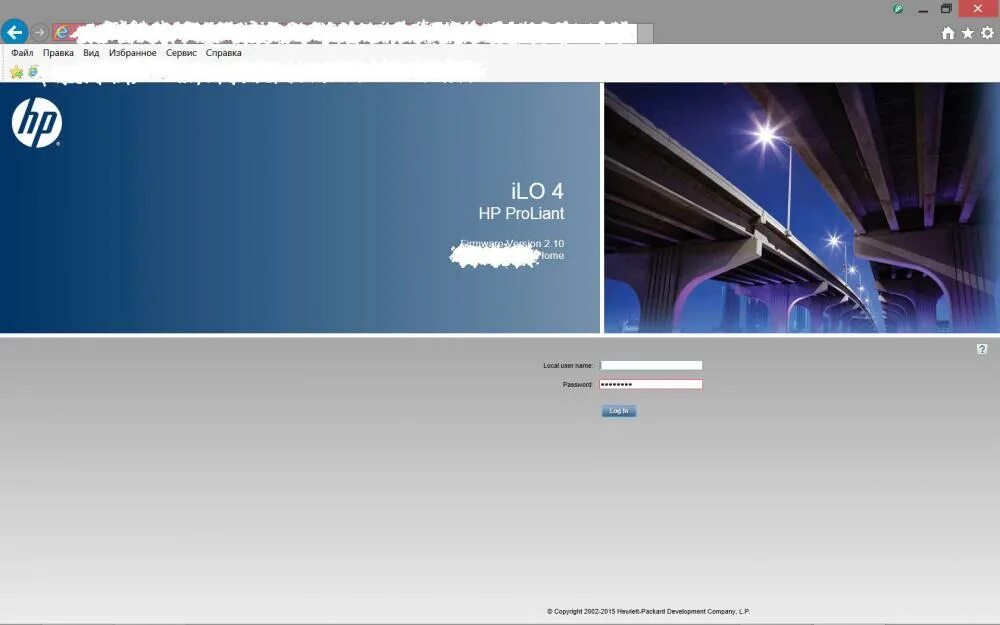
Task: Click the browser Forward arrow button
Action: pyautogui.click(x=40, y=32)
